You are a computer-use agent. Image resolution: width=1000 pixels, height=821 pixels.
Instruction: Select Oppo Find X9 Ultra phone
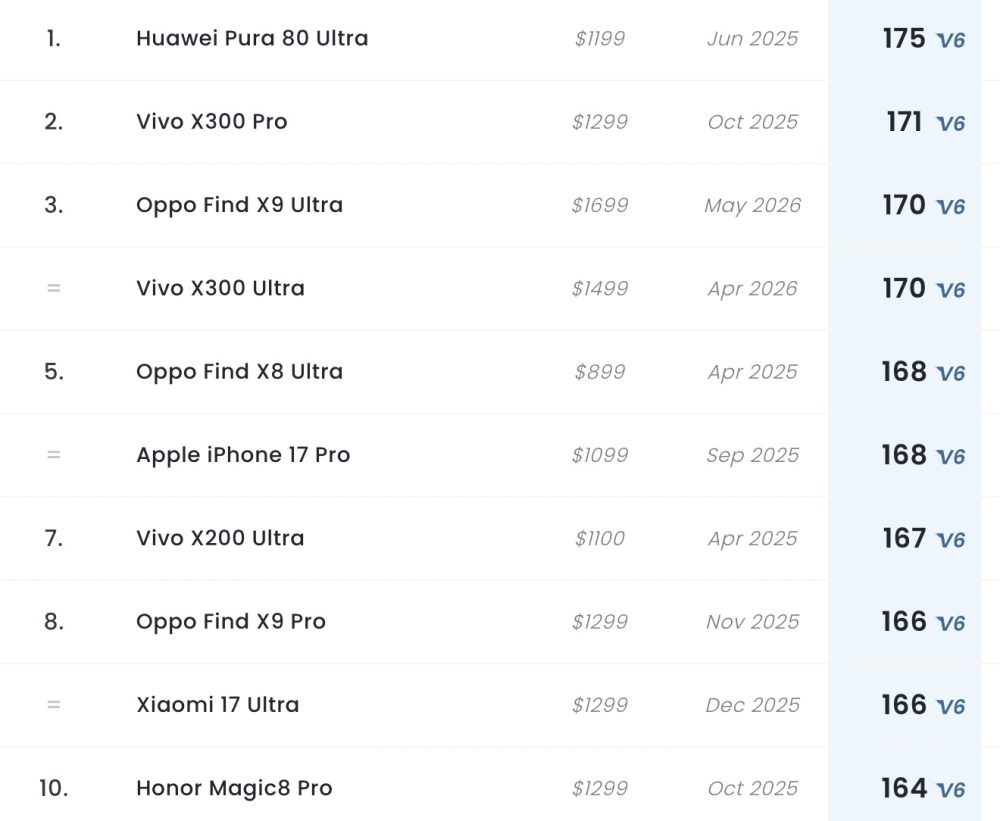tap(239, 205)
